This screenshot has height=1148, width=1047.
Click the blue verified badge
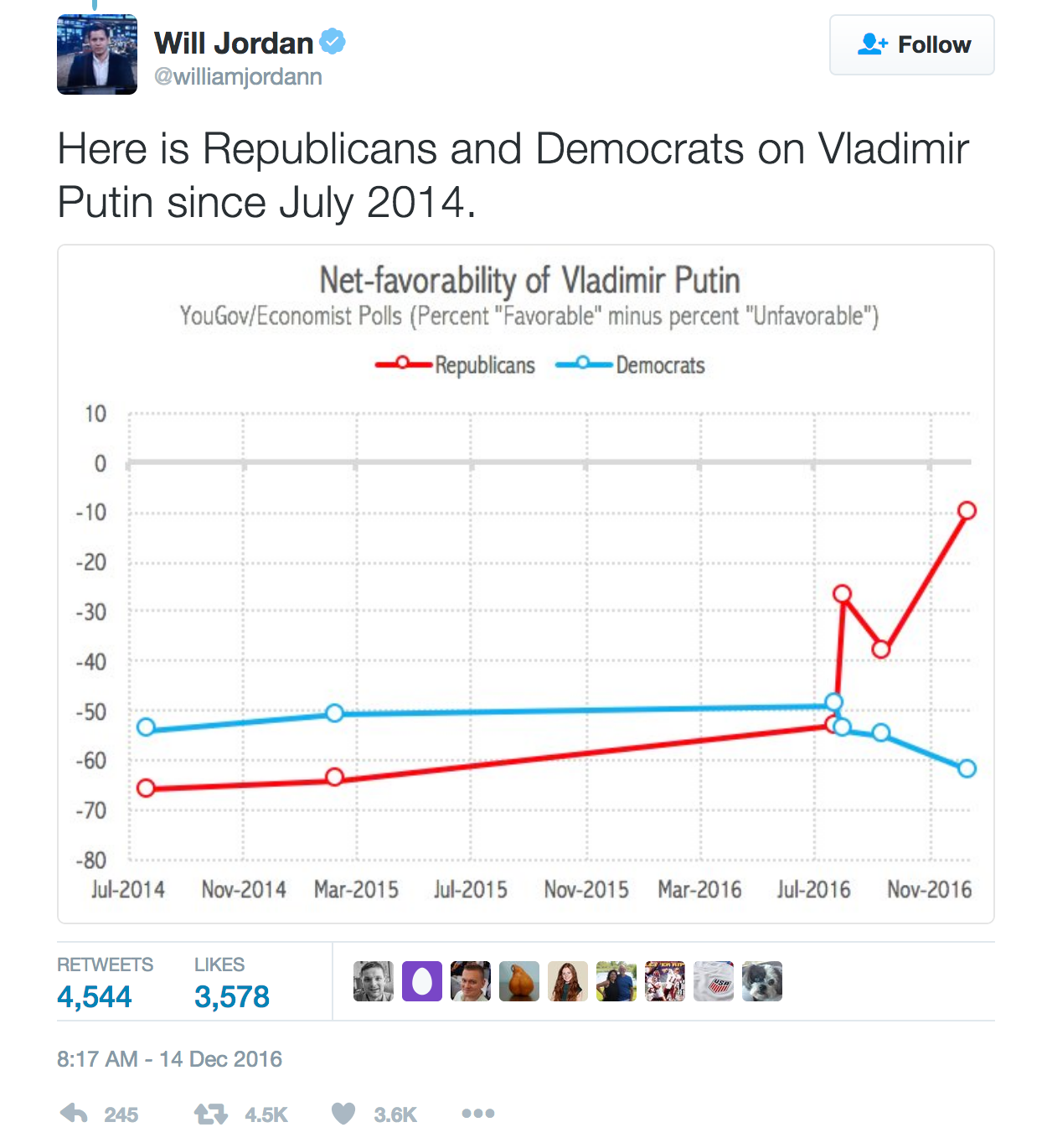pyautogui.click(x=333, y=41)
